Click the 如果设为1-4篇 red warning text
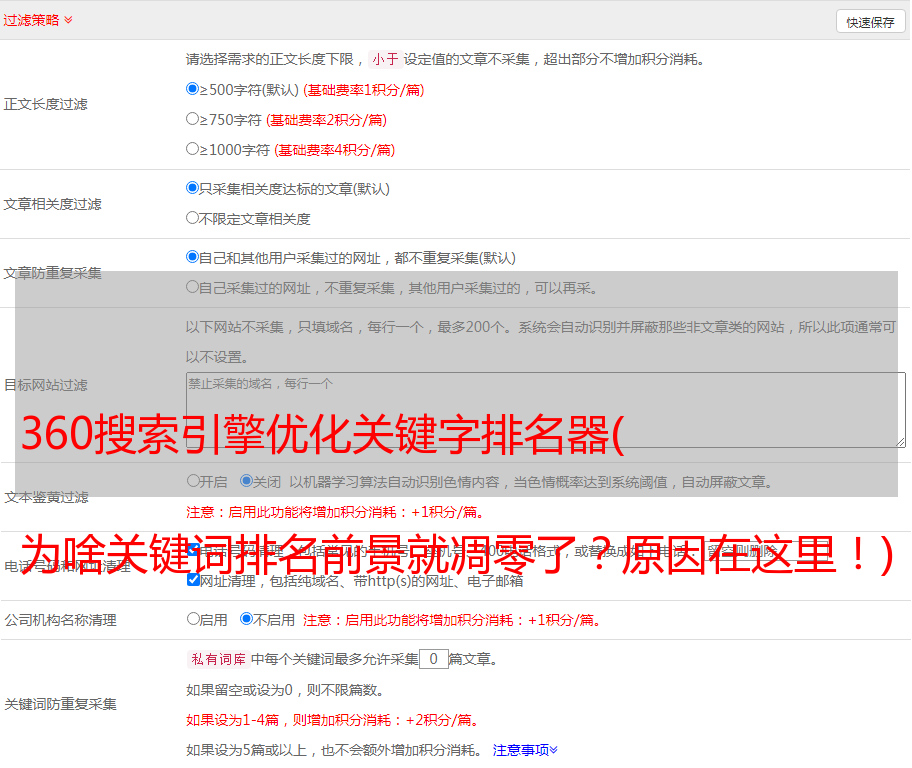Screen dimensions: 912x768 pyautogui.click(x=334, y=720)
